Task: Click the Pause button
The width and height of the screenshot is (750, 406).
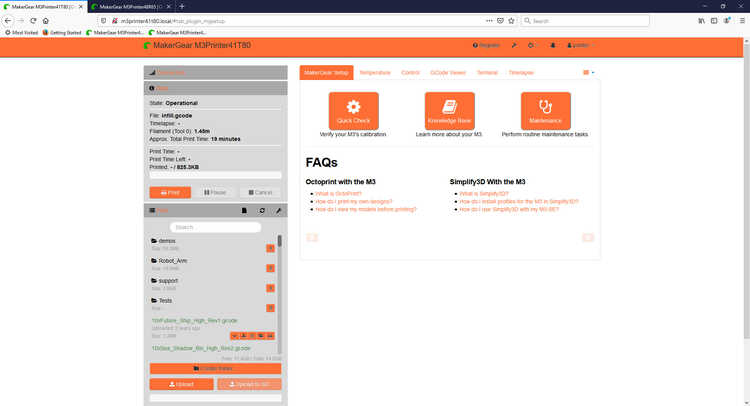Action: tap(215, 192)
